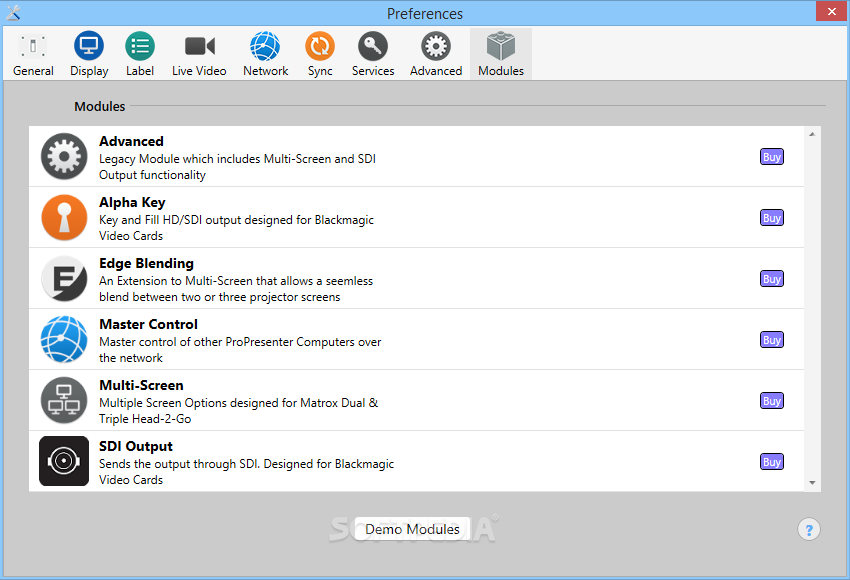Click 'Key and Fill HD/SDI output' description
This screenshot has height=580, width=850.
[x=236, y=228]
